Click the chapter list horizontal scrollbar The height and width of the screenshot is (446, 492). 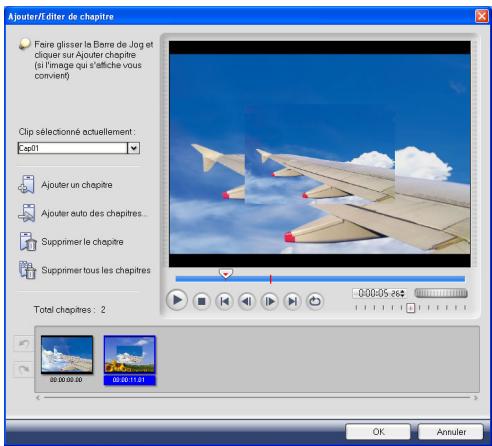click(257, 397)
